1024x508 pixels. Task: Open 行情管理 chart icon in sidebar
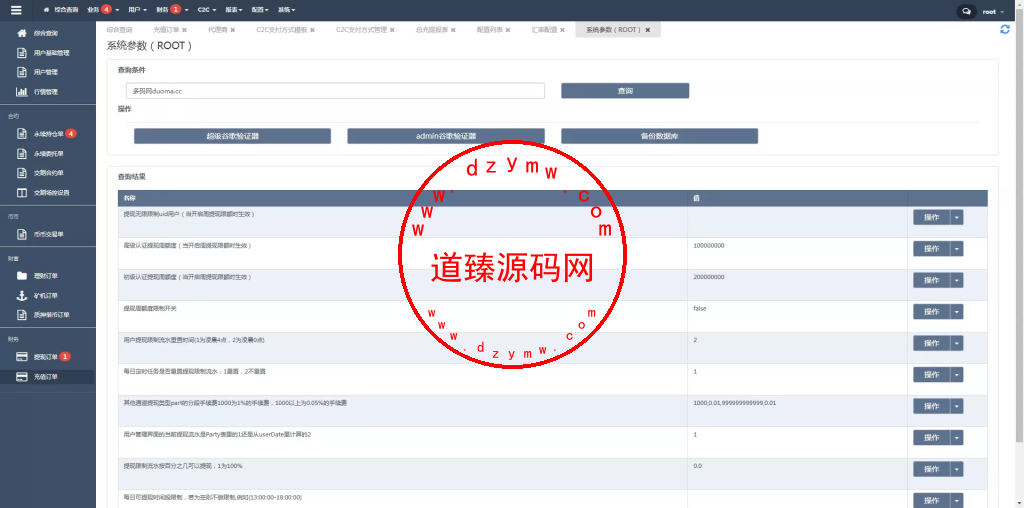tap(22, 91)
